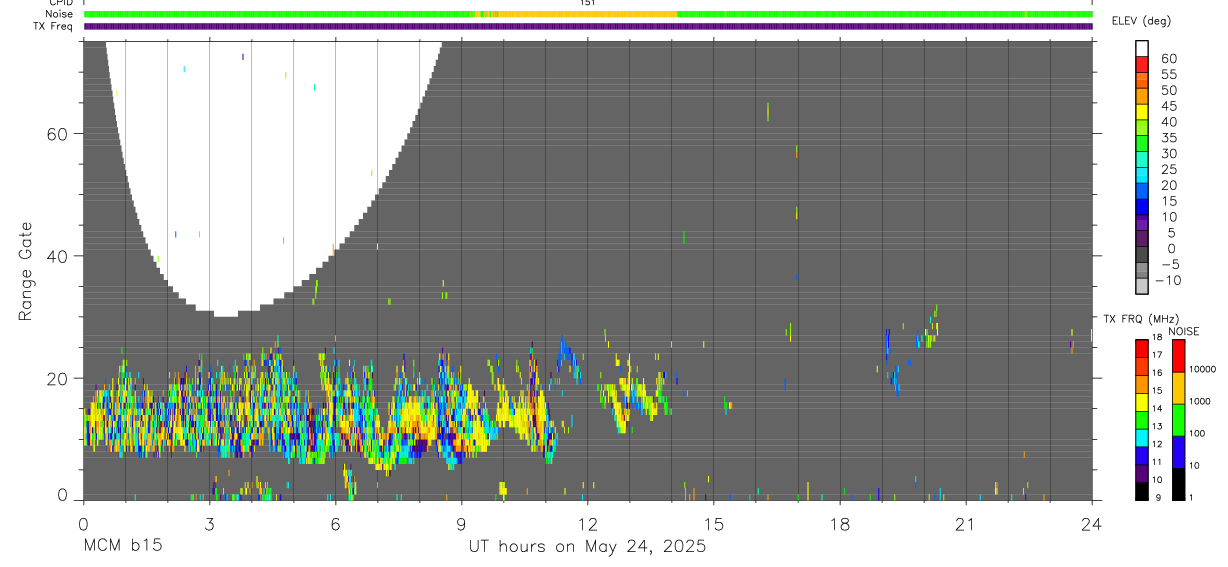Click the white no-data region in plot
This screenshot has width=1228, height=567.
coord(270,170)
